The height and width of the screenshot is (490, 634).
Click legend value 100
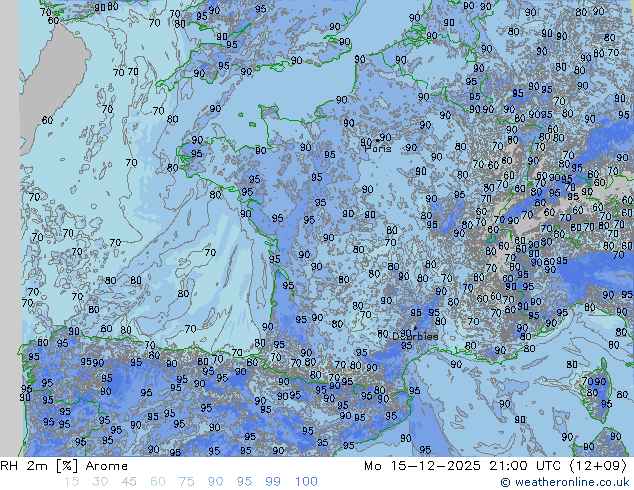coord(306,482)
